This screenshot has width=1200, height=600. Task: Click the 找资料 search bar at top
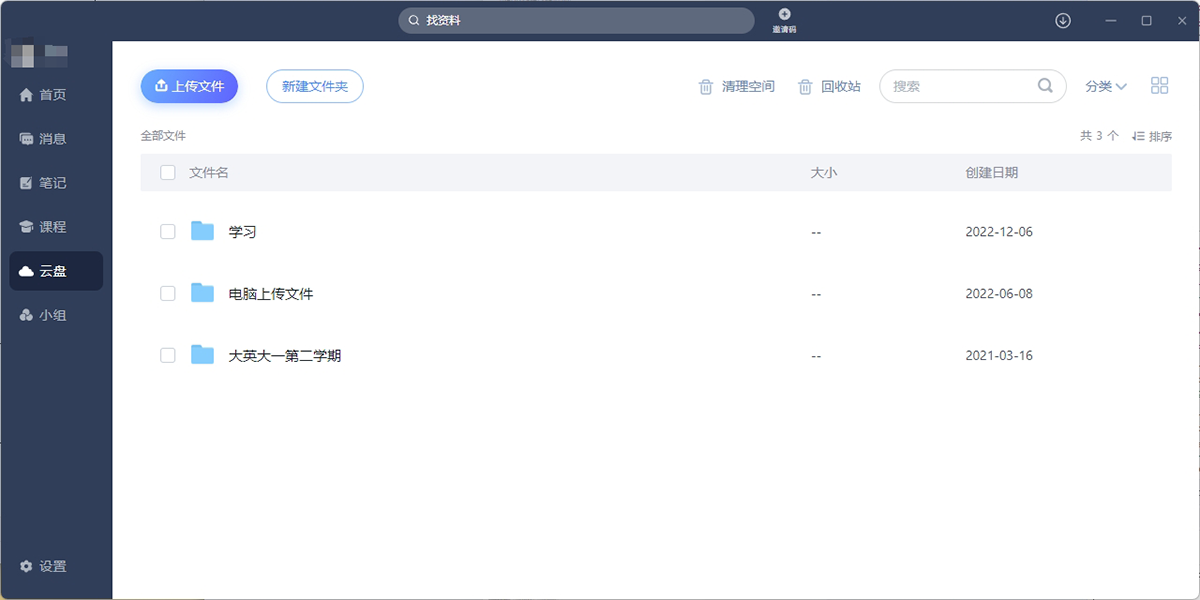pyautogui.click(x=576, y=20)
